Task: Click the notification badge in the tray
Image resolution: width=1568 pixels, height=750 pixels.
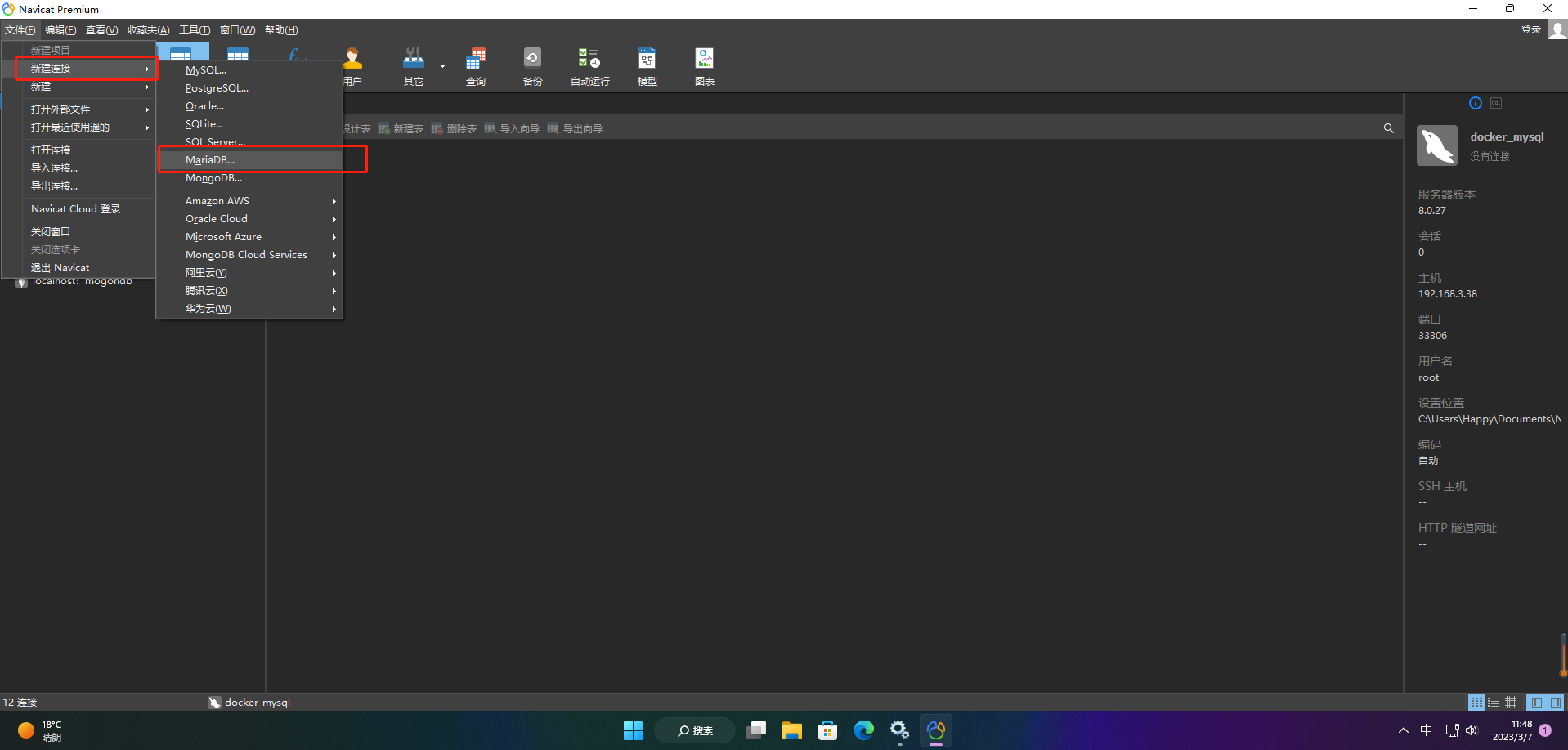Action: pyautogui.click(x=1545, y=730)
